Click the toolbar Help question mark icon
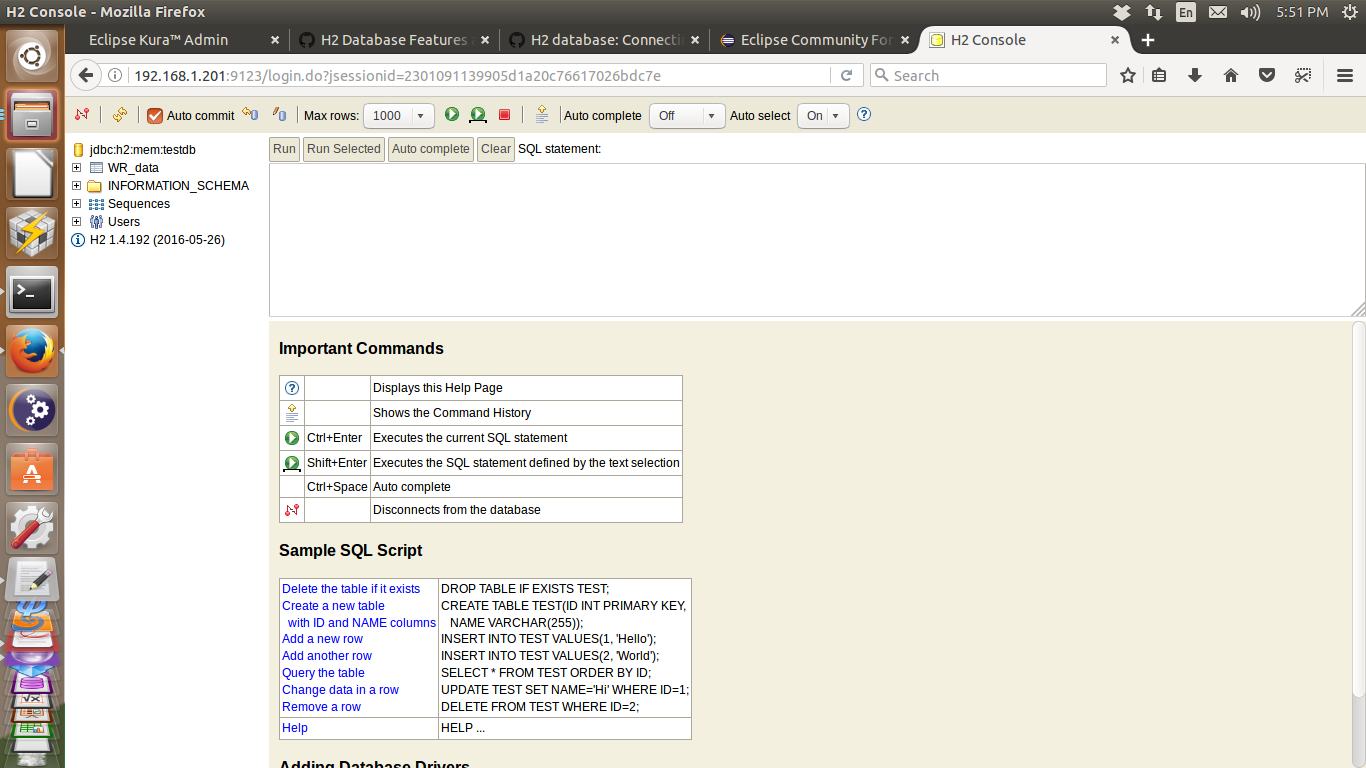 click(864, 115)
